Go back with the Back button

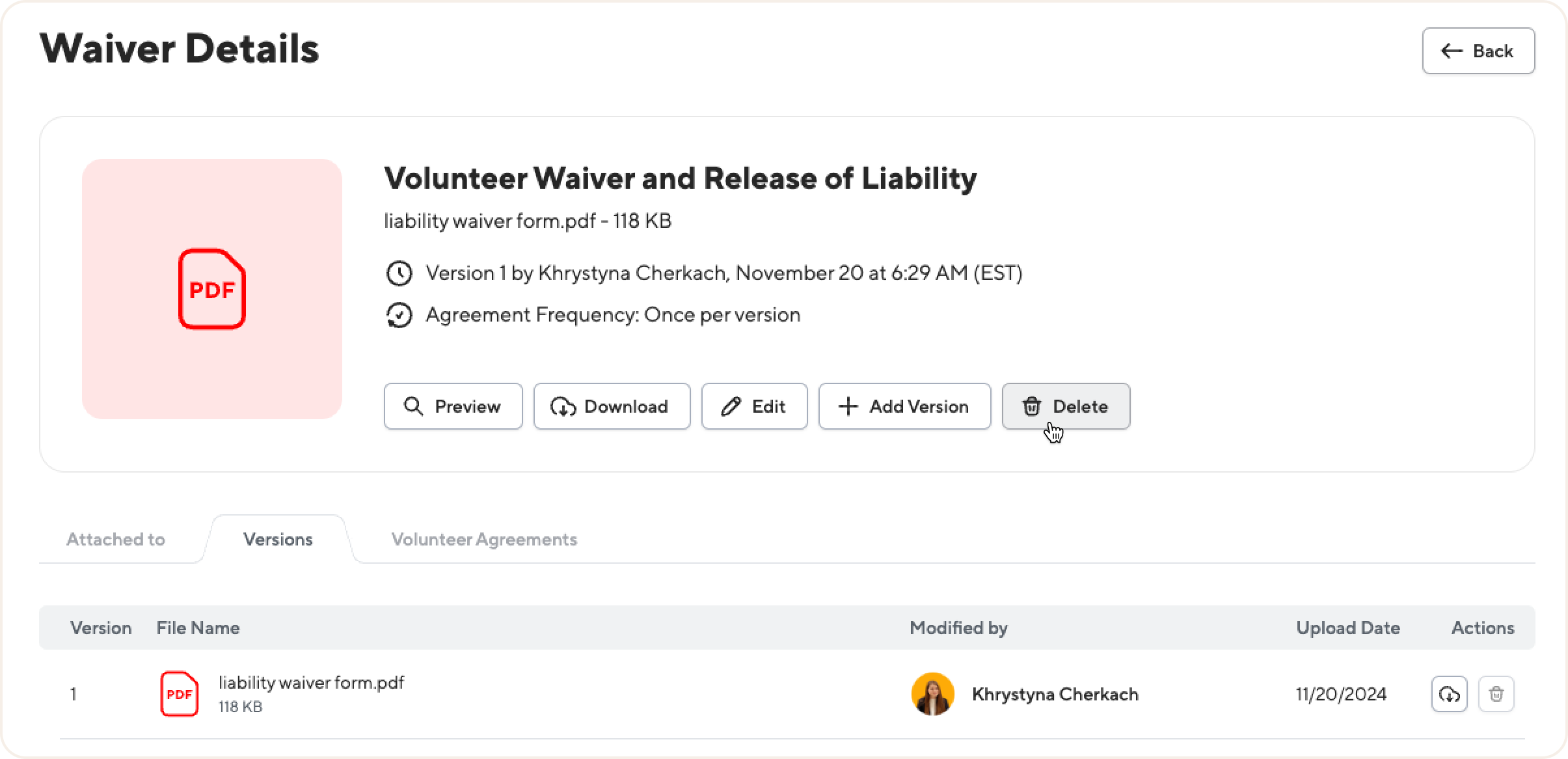pyautogui.click(x=1478, y=51)
